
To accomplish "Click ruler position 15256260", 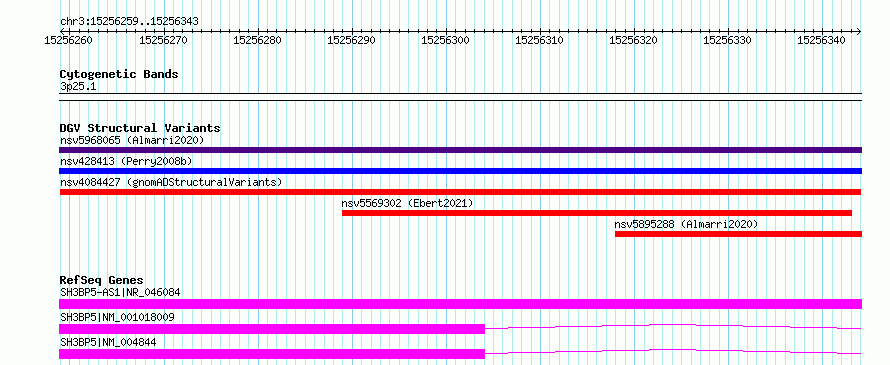I will click(68, 40).
